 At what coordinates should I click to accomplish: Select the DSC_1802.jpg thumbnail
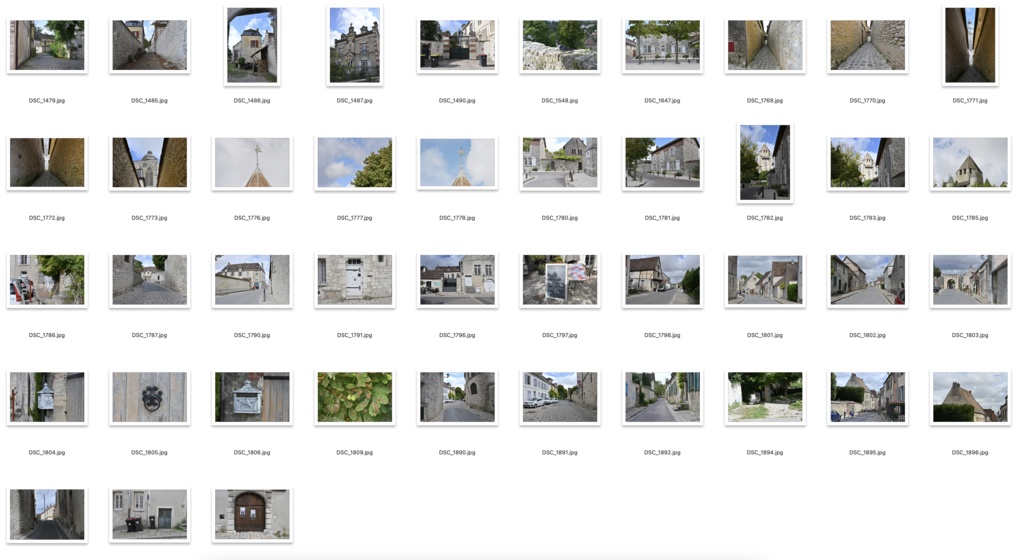[x=867, y=280]
